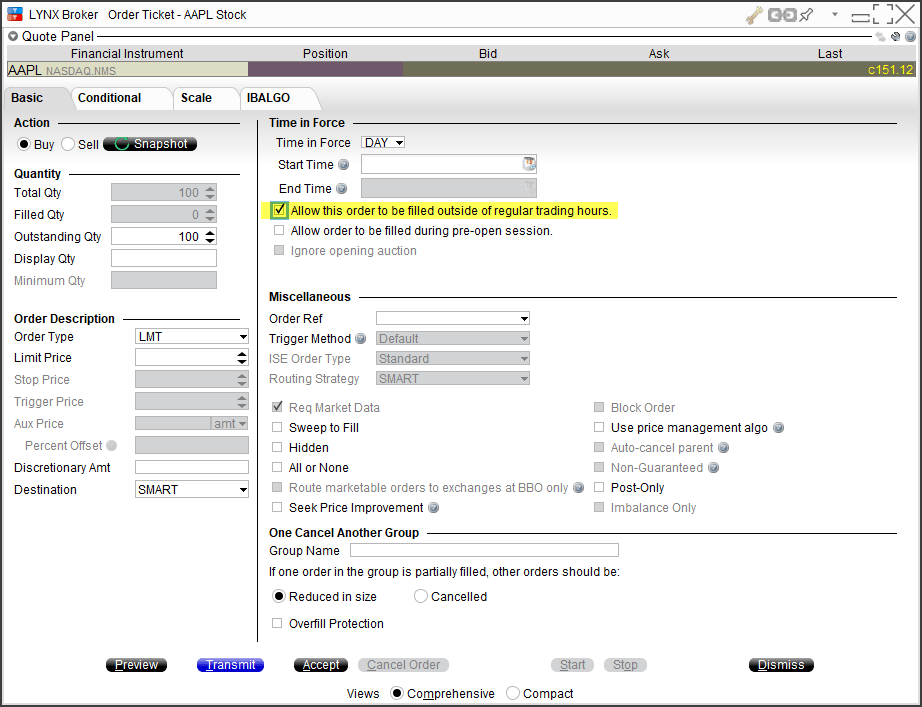Open the wrench configuration icon in title bar
Image resolution: width=922 pixels, height=707 pixels.
(x=754, y=15)
